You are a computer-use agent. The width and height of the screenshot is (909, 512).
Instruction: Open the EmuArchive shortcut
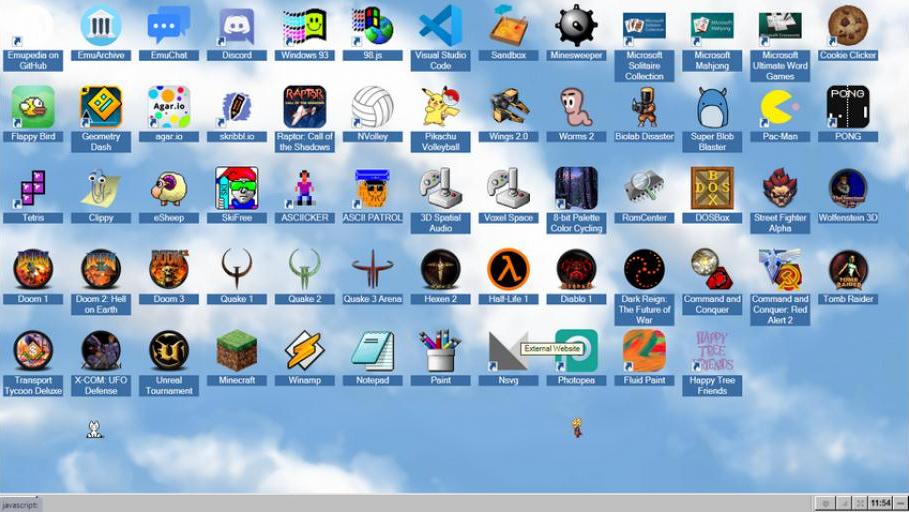101,27
